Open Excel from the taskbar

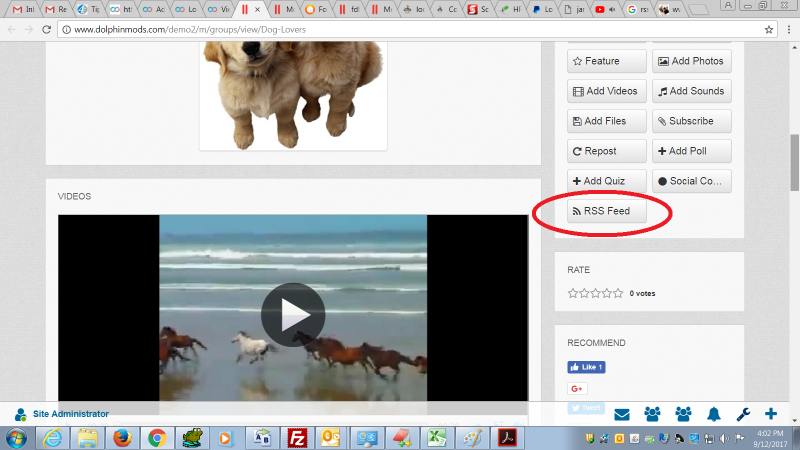point(437,438)
